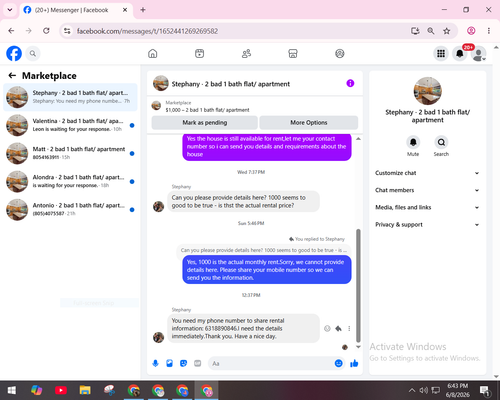Close the Messenger | Facebook tab
Screen dimensions: 500x400
click(x=125, y=10)
